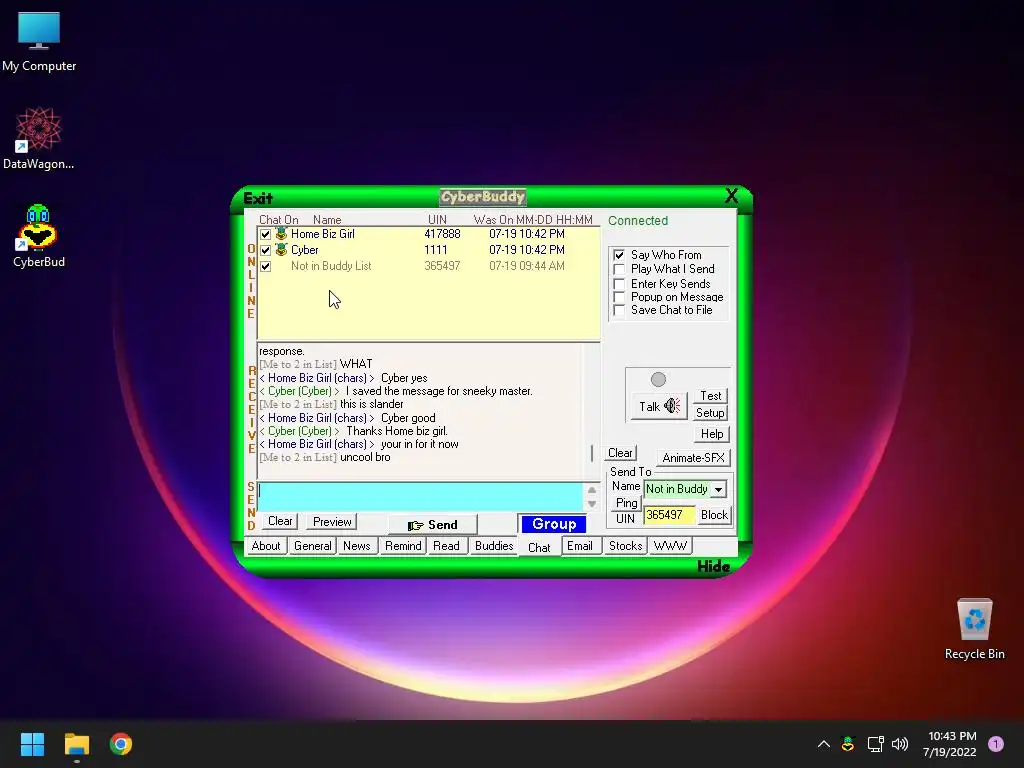This screenshot has height=768, width=1024.
Task: Open the Recycle Bin
Action: tap(974, 629)
